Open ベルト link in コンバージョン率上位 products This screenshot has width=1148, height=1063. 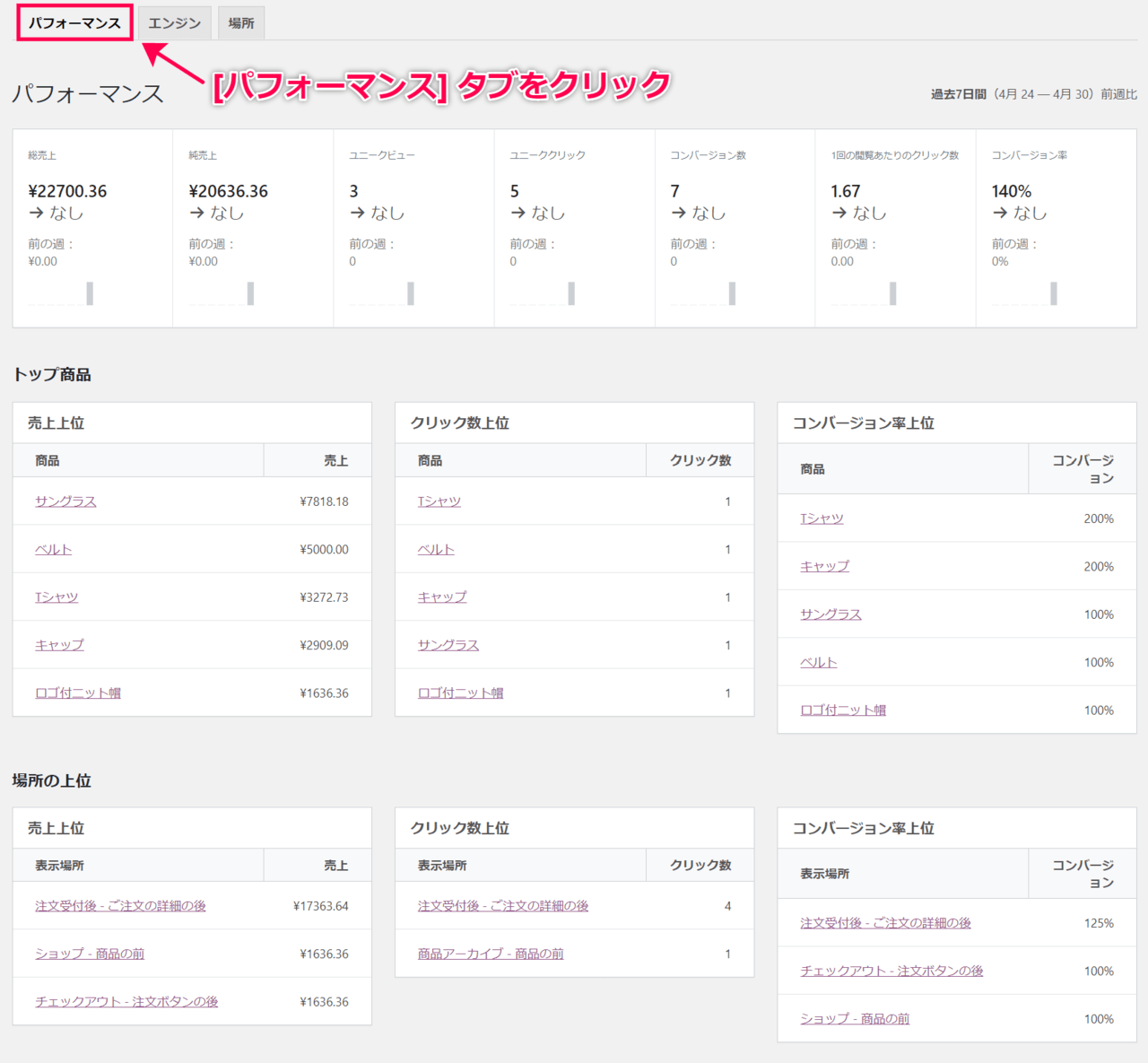(x=819, y=662)
